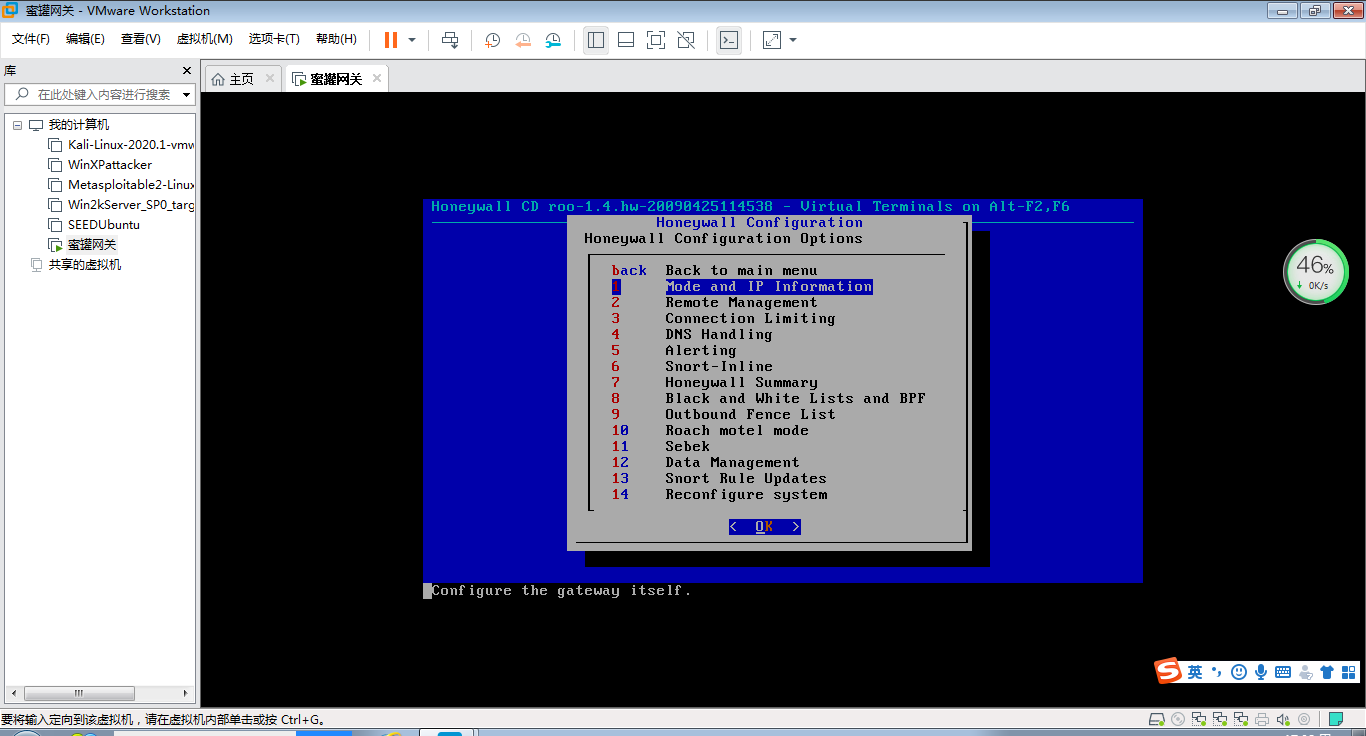Select Win2kServer_SP0_target in the library
1366x736 pixels.
pos(121,205)
